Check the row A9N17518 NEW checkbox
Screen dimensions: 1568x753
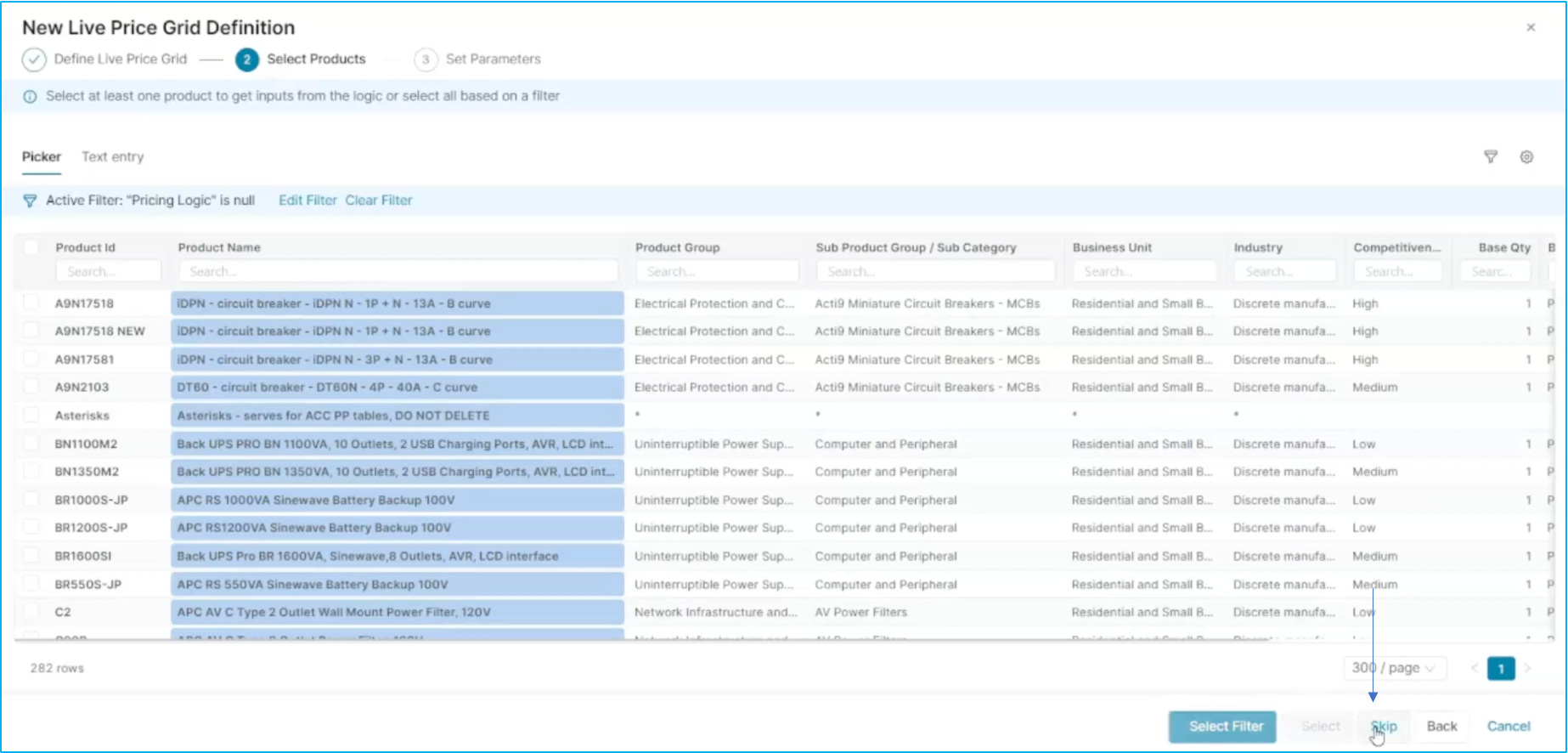[x=31, y=330]
